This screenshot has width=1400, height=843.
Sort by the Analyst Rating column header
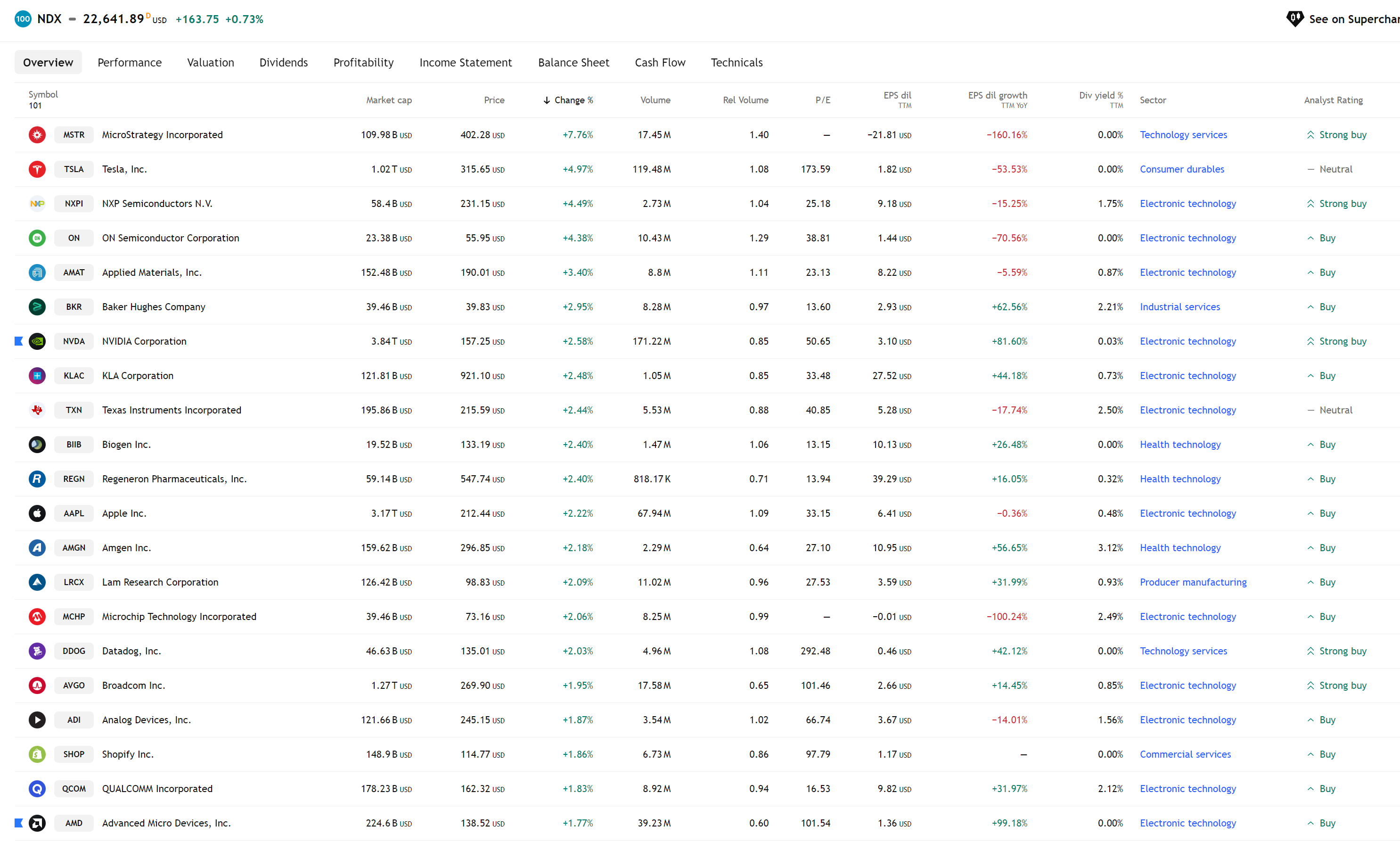tap(1333, 100)
